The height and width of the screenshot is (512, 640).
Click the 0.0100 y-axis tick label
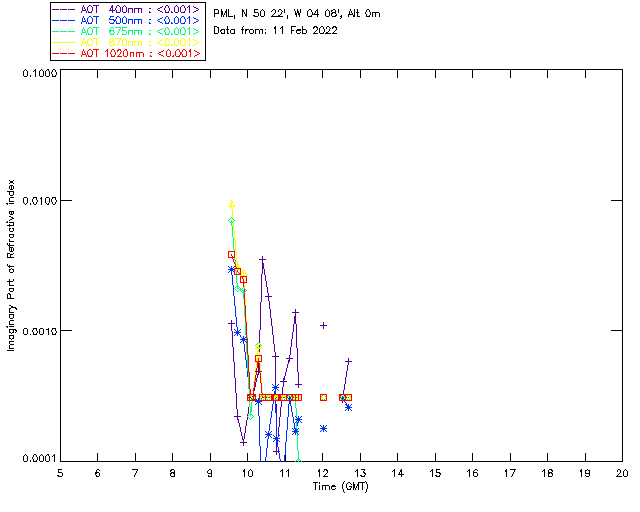pyautogui.click(x=39, y=201)
